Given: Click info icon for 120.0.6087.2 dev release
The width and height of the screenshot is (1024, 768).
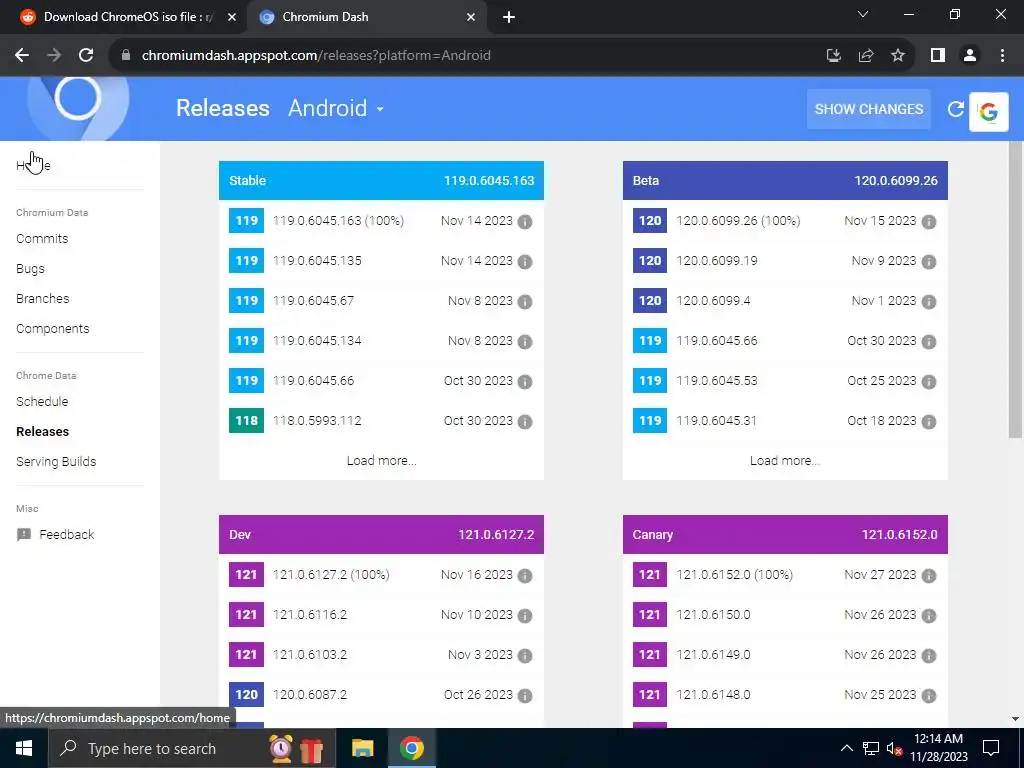Looking at the screenshot, I should 524,696.
